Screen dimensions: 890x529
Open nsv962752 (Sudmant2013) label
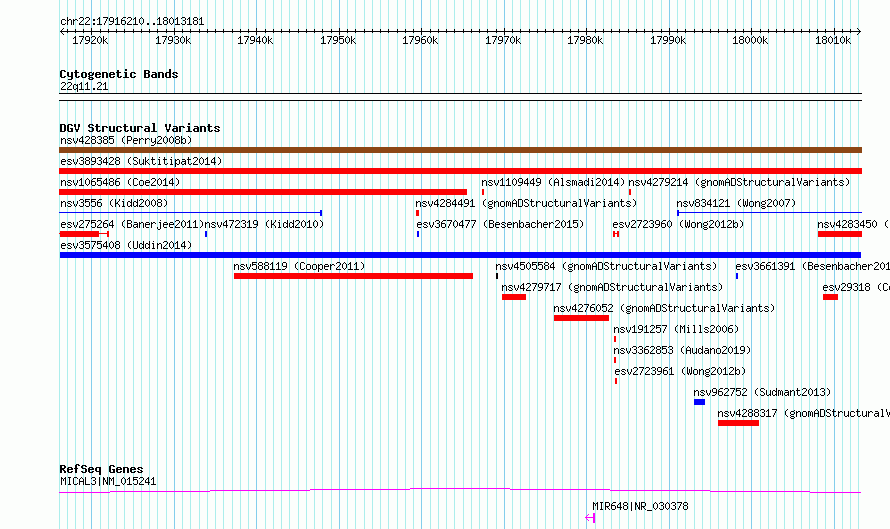[762, 392]
